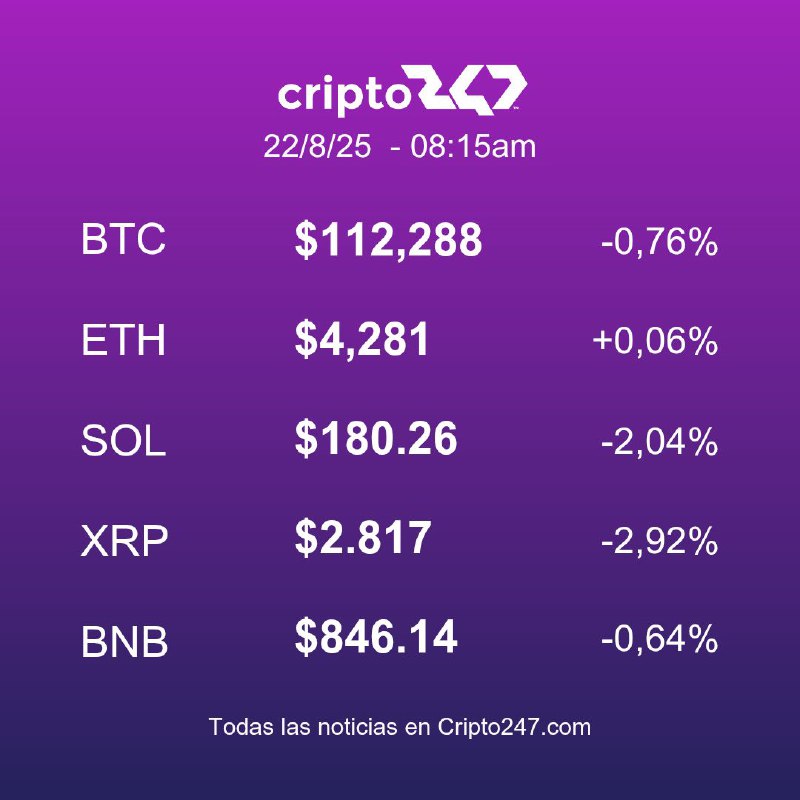Viewport: 800px width, 800px height.
Task: Click the 08:15am timestamp
Action: tap(473, 146)
